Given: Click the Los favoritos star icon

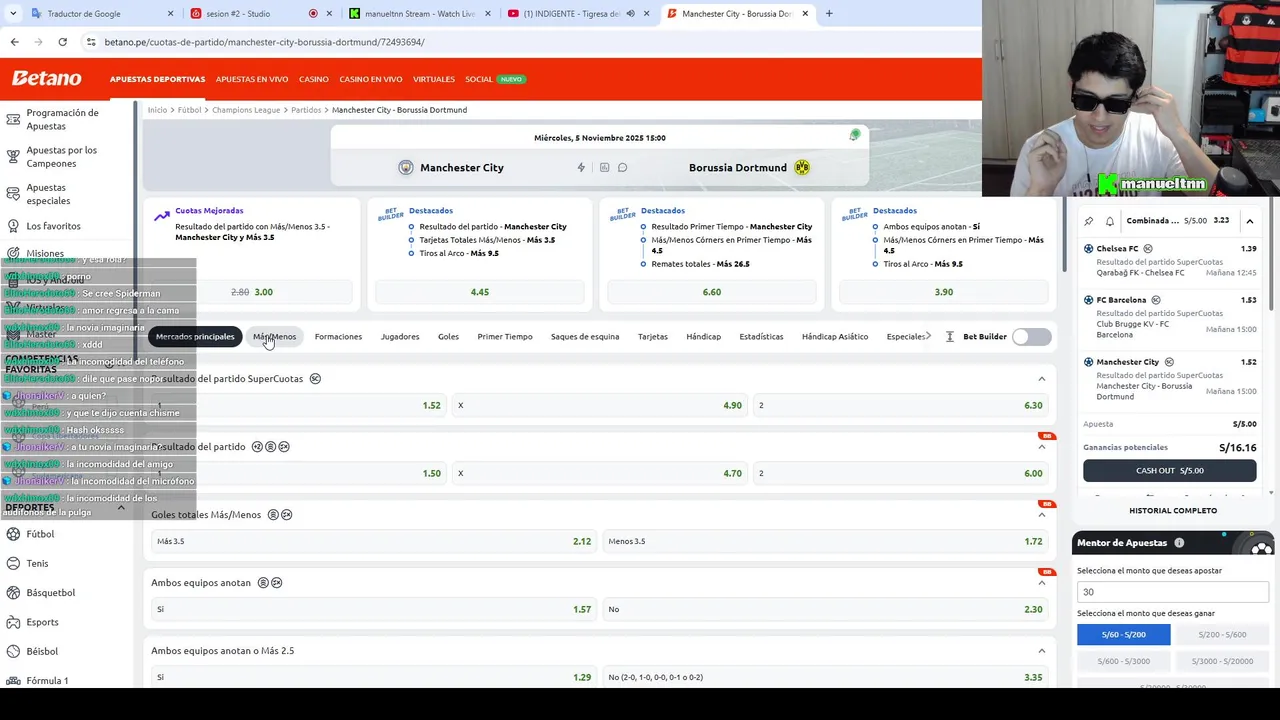Looking at the screenshot, I should 13,226.
